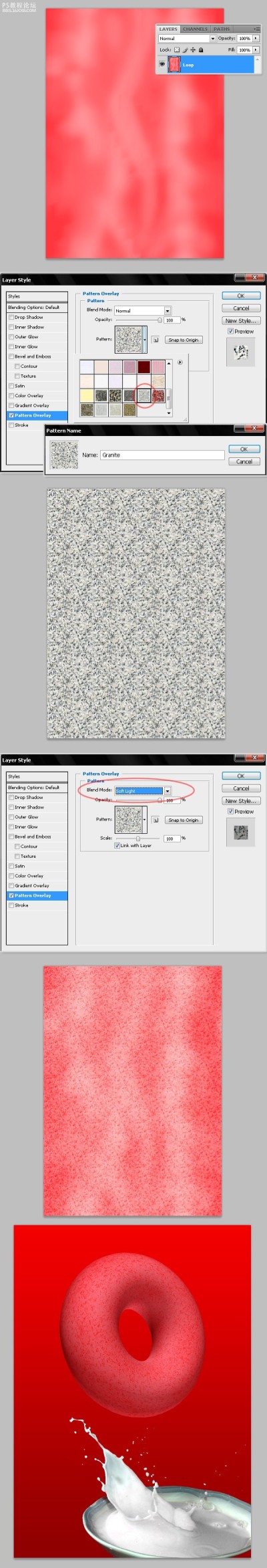Viewport: 267px width, 1568px height.
Task: Click the Lock all padlock icon
Action: (x=201, y=49)
